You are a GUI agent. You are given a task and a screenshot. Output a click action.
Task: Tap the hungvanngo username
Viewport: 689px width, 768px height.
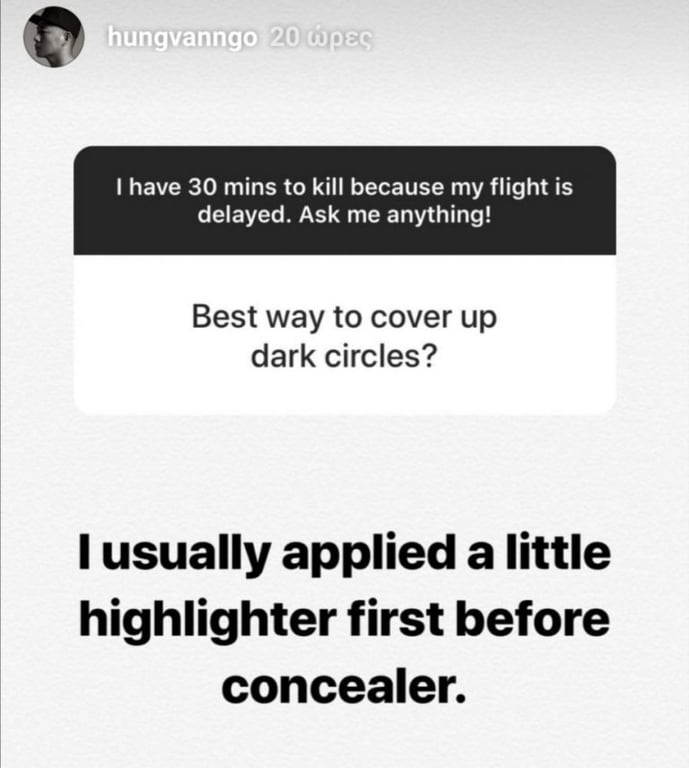tap(182, 38)
